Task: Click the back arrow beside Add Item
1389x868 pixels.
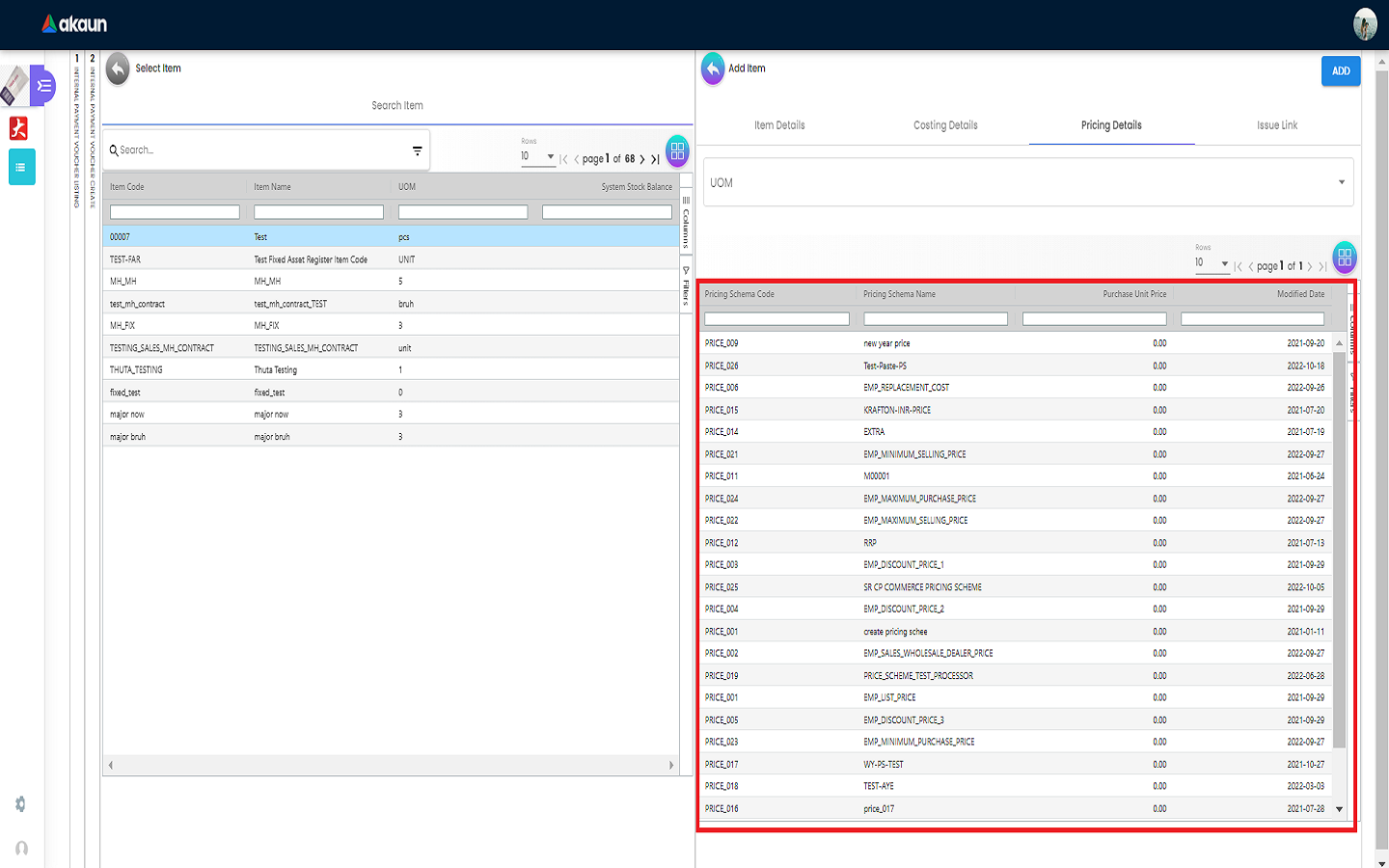Action: 713,68
